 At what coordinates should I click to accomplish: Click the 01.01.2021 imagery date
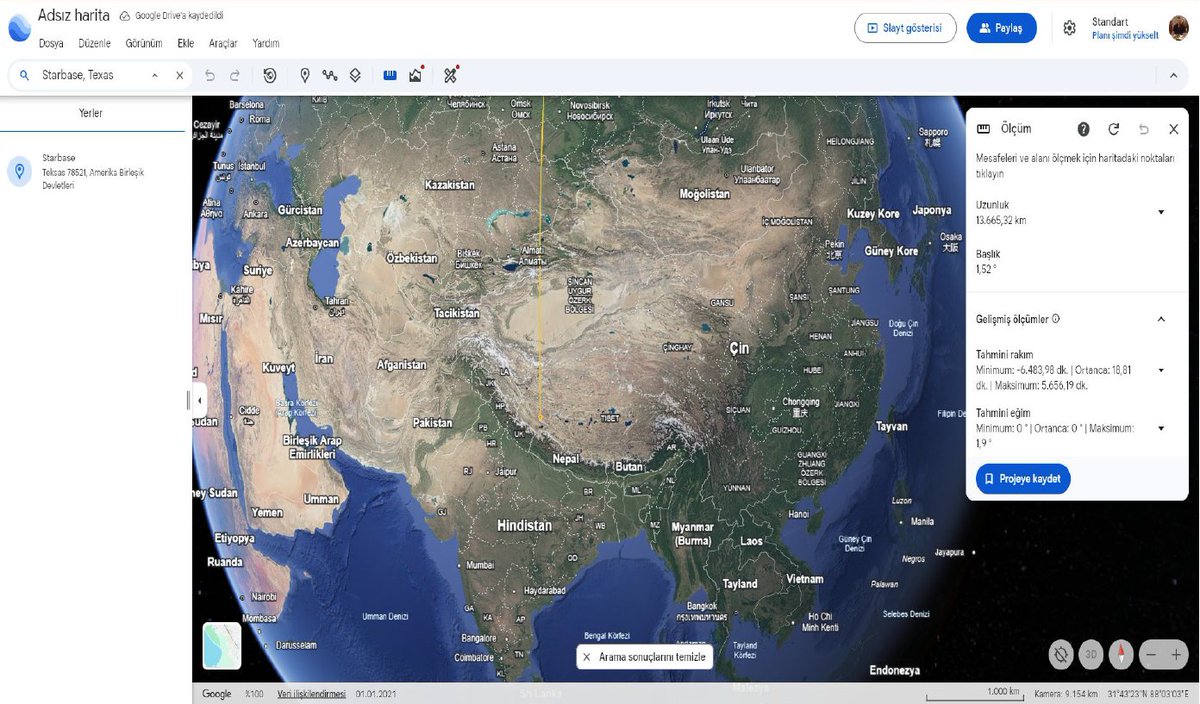pyautogui.click(x=375, y=694)
